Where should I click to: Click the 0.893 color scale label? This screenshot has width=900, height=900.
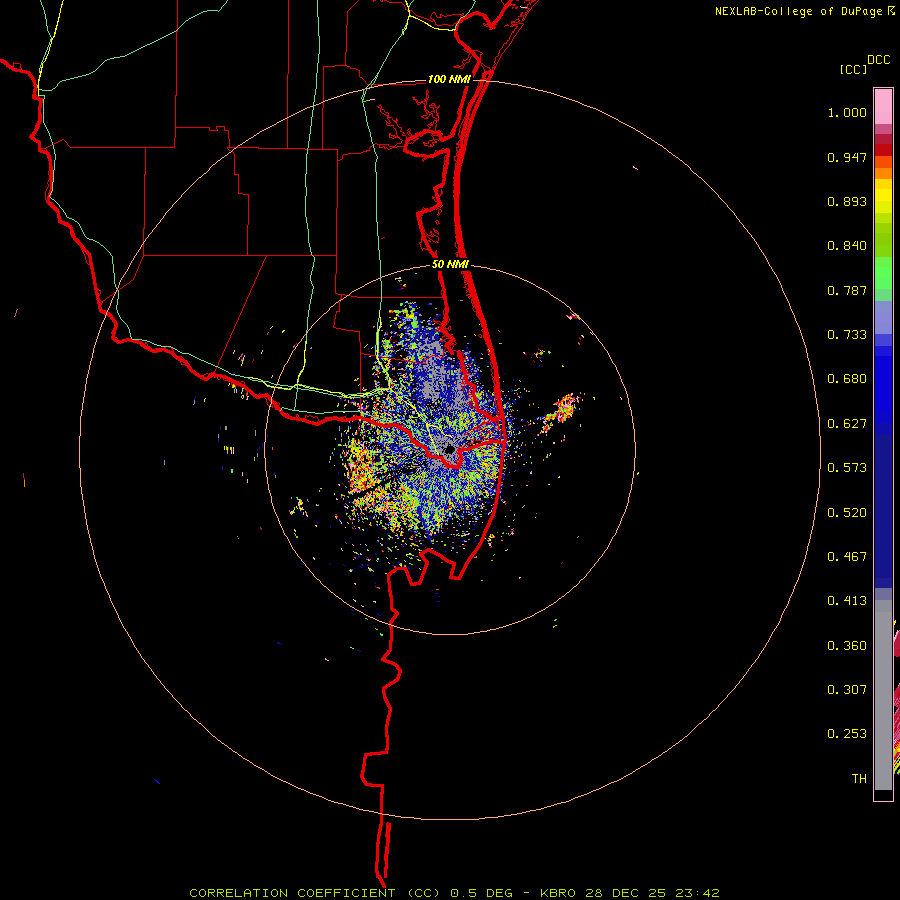coord(847,201)
